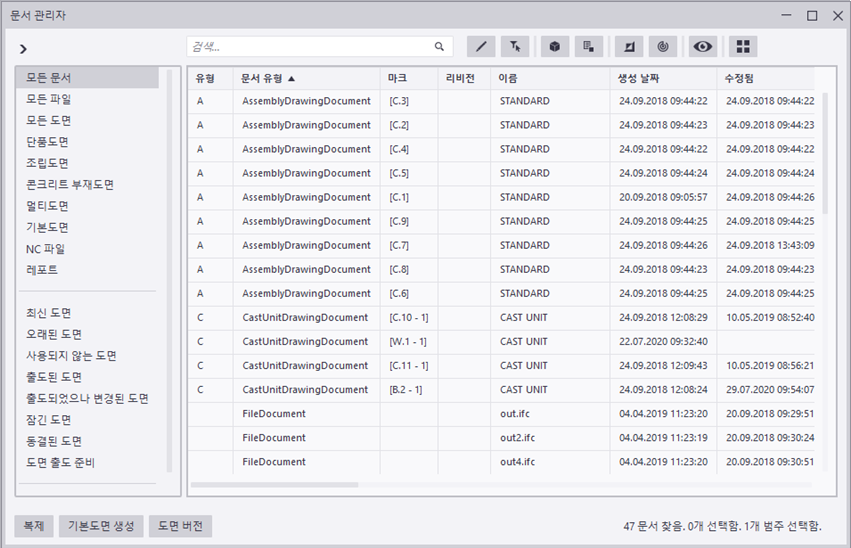Select the out4.ifc file document
Viewport: 851px width, 548px height.
(501, 462)
